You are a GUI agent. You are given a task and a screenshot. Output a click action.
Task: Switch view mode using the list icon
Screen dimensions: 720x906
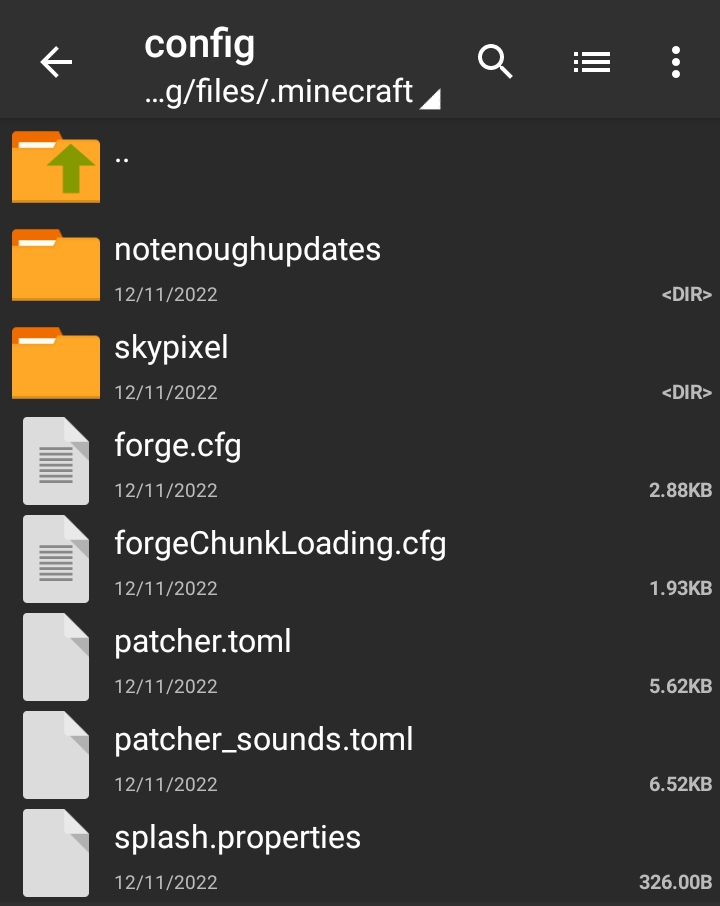[x=591, y=61]
